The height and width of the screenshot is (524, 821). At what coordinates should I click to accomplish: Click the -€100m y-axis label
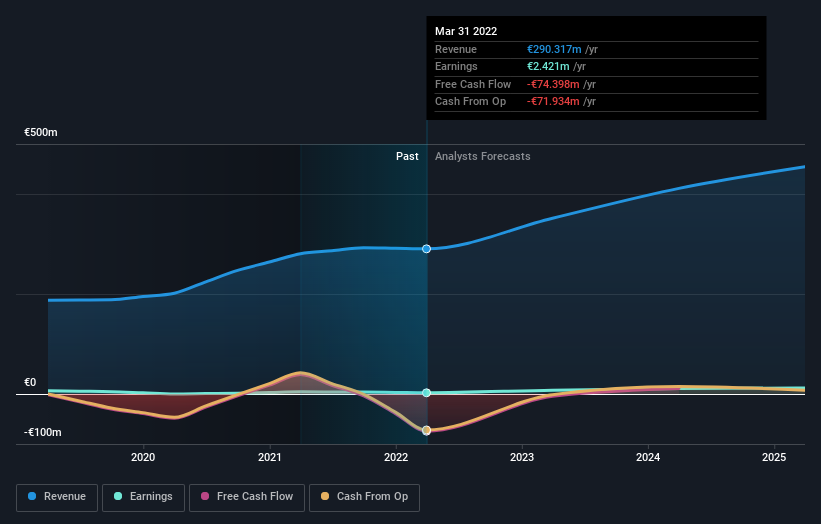click(x=43, y=432)
